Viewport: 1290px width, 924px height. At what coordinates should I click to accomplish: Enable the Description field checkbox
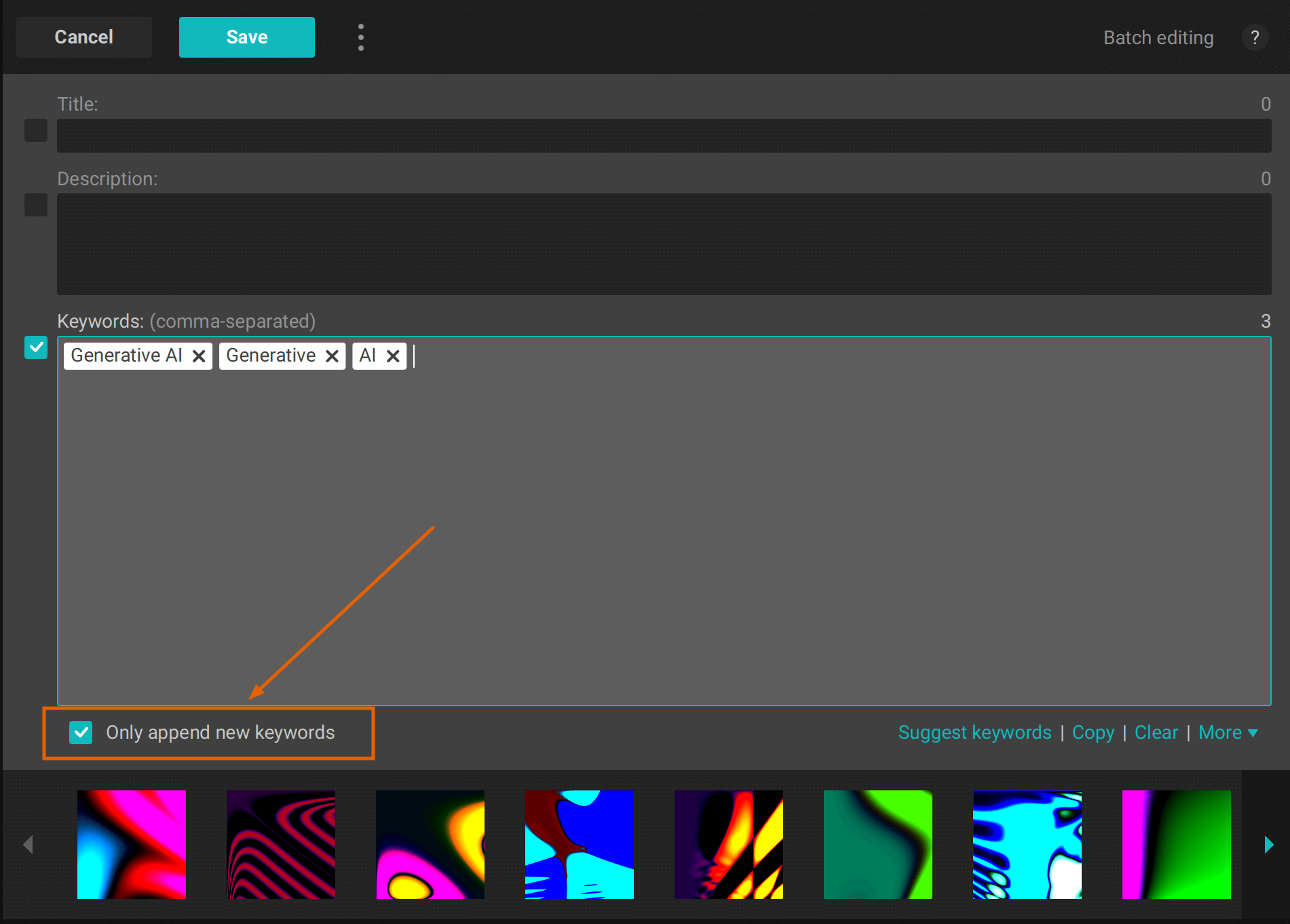pyautogui.click(x=36, y=205)
